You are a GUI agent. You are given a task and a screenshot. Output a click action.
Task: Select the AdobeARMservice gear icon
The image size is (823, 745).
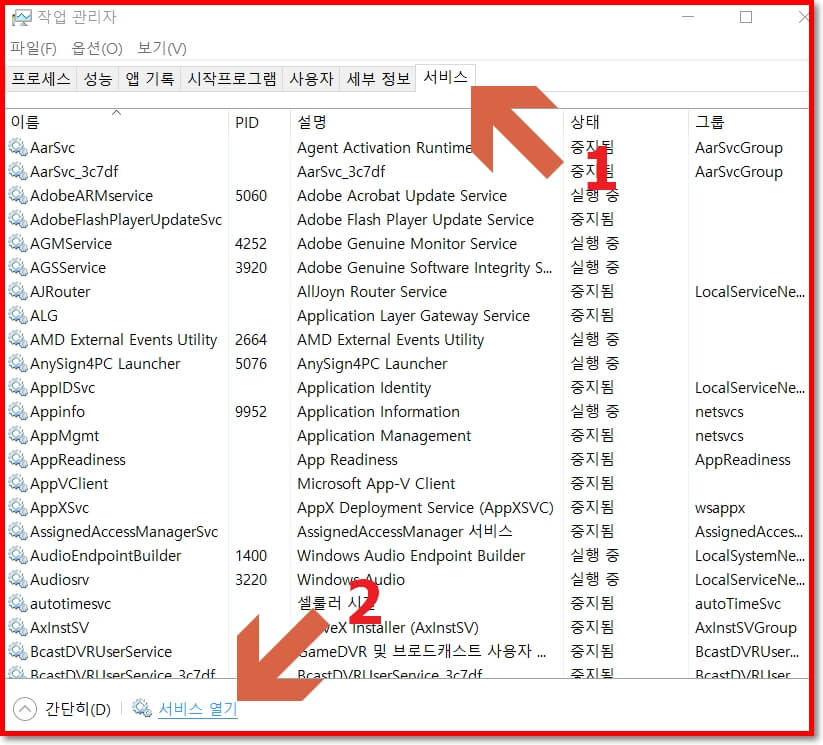click(18, 195)
